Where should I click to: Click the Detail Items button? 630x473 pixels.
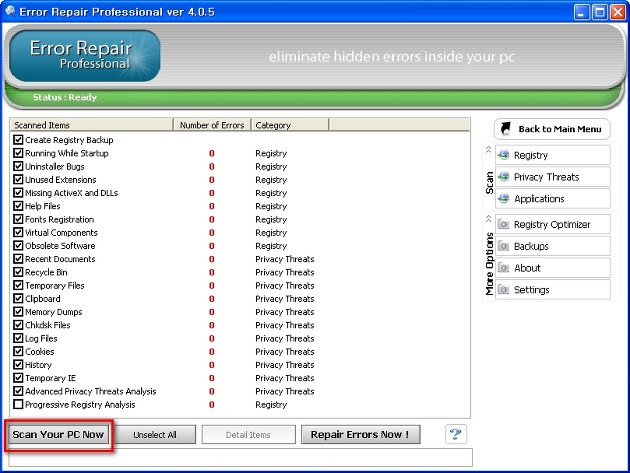point(248,435)
